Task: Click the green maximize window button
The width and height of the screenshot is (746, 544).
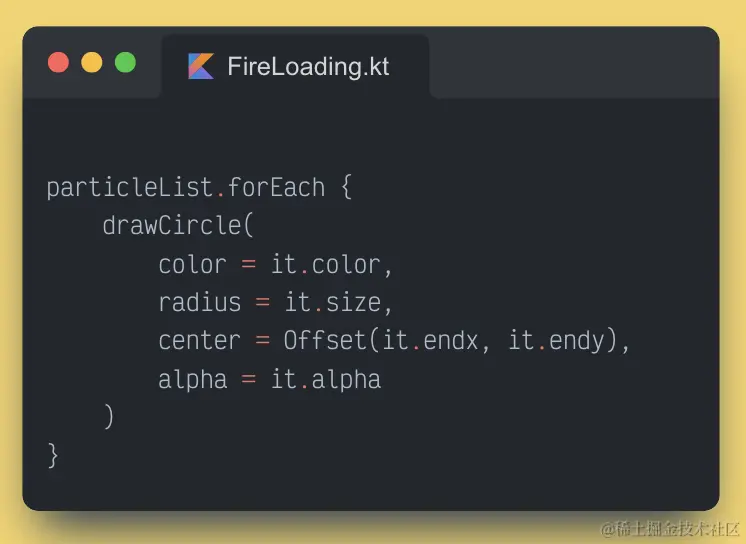Action: click(x=125, y=62)
